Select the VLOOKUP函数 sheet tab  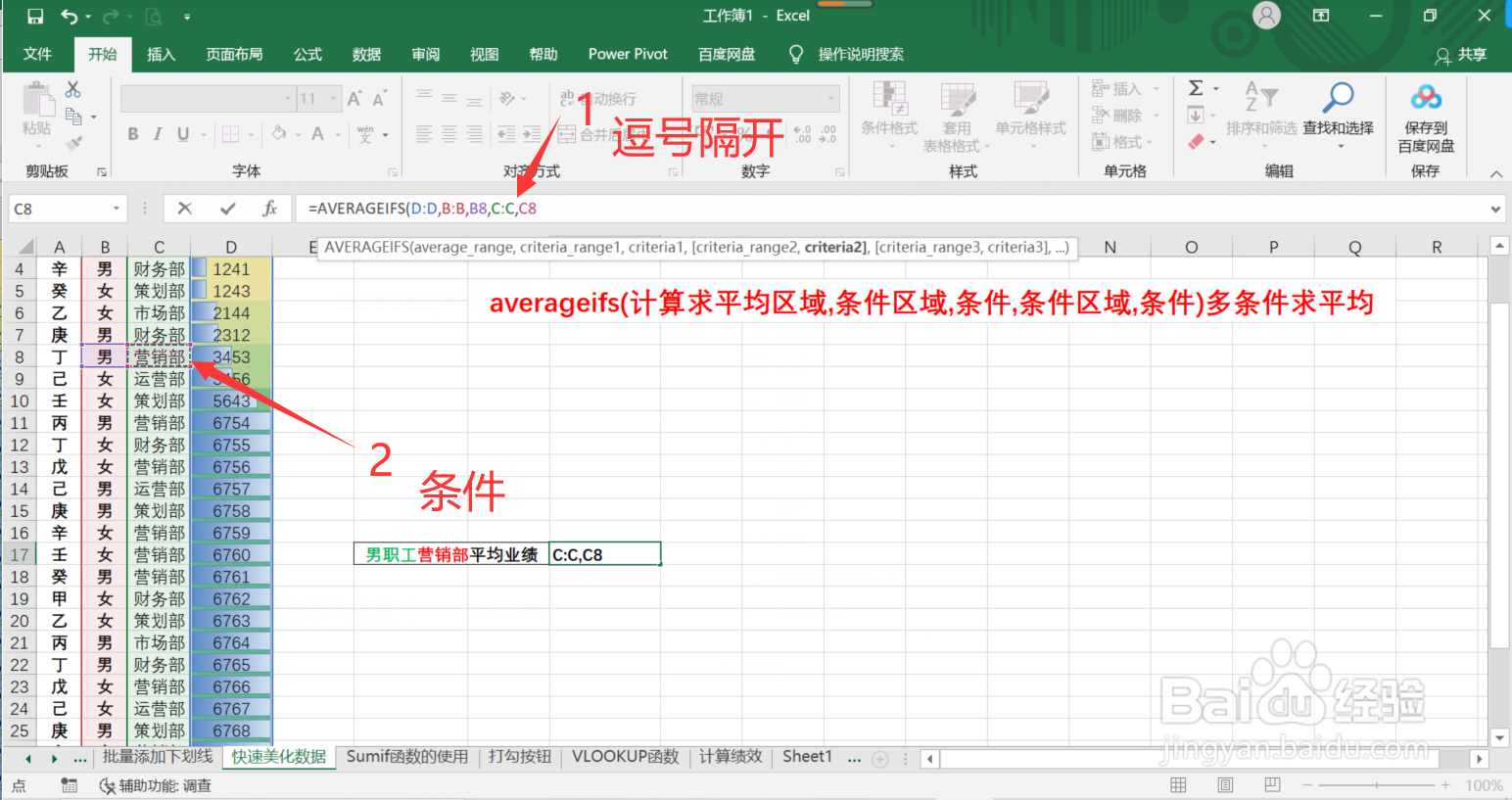[x=625, y=757]
